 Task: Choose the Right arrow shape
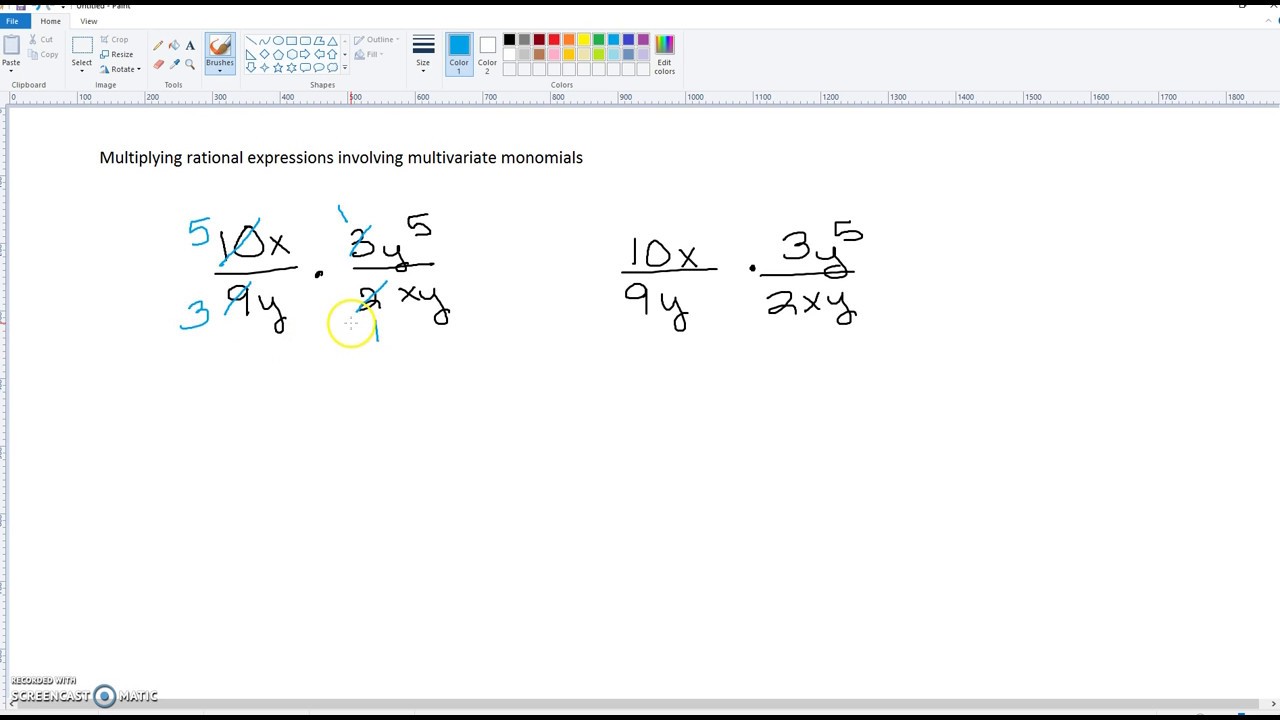(305, 54)
